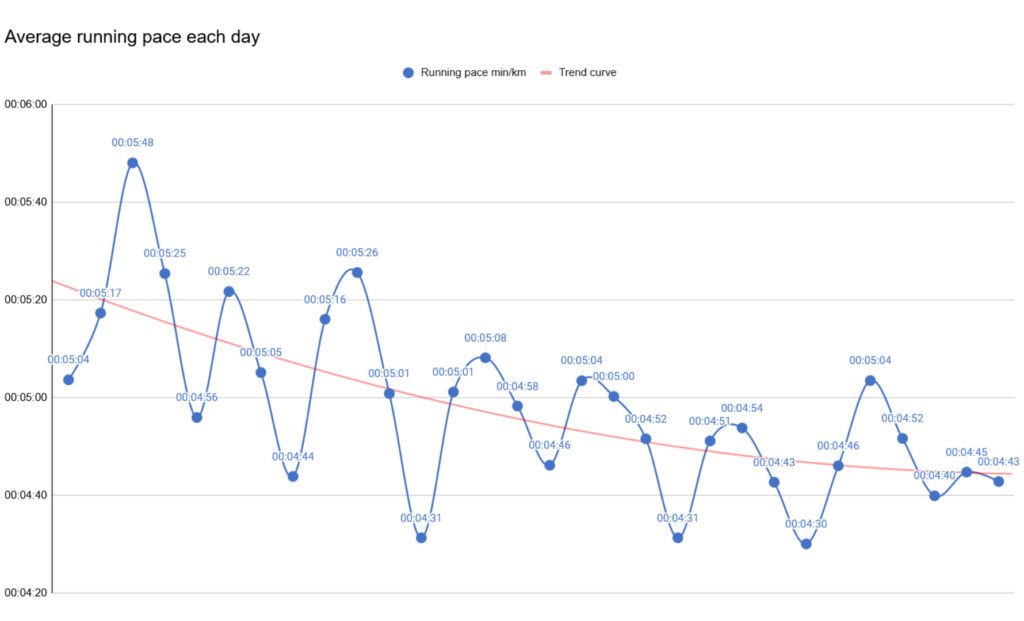Click the data point labeled 00:05:26
This screenshot has width=1024, height=621.
point(357,272)
